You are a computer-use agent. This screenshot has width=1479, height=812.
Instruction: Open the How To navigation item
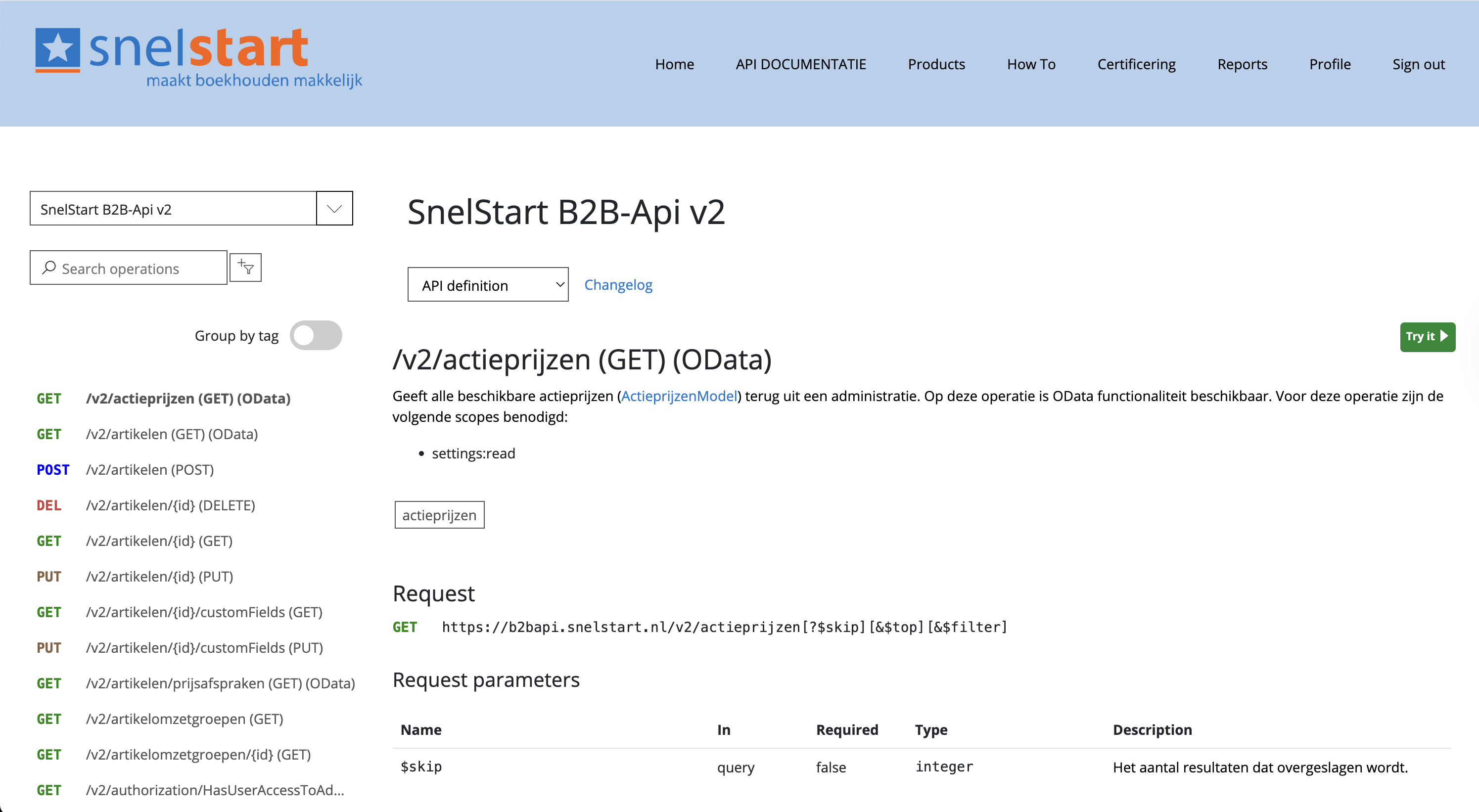[x=1031, y=64]
